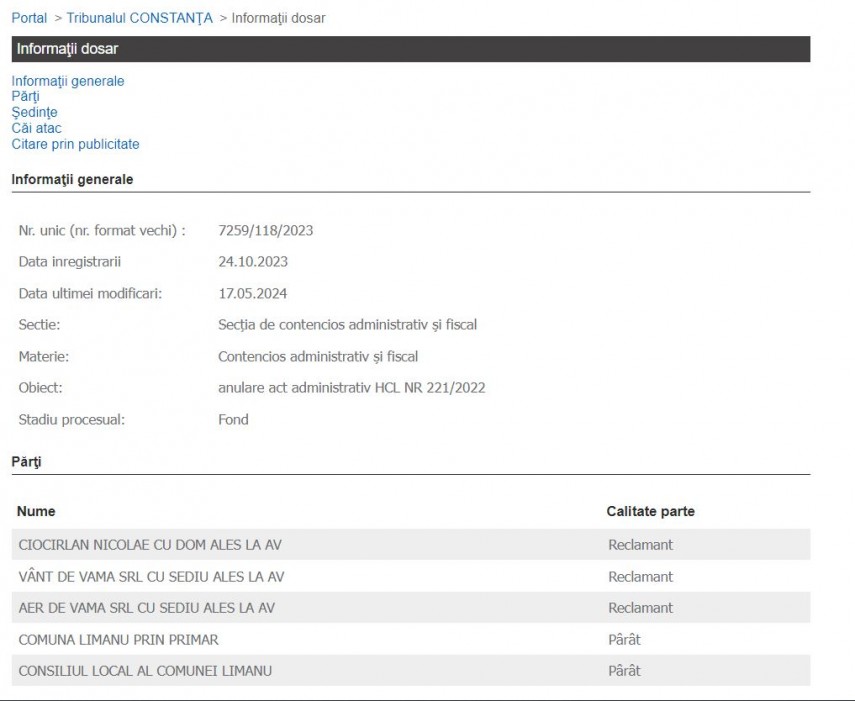This screenshot has height=701, width=855.
Task: Select the Căi atac link
Action: (36, 128)
